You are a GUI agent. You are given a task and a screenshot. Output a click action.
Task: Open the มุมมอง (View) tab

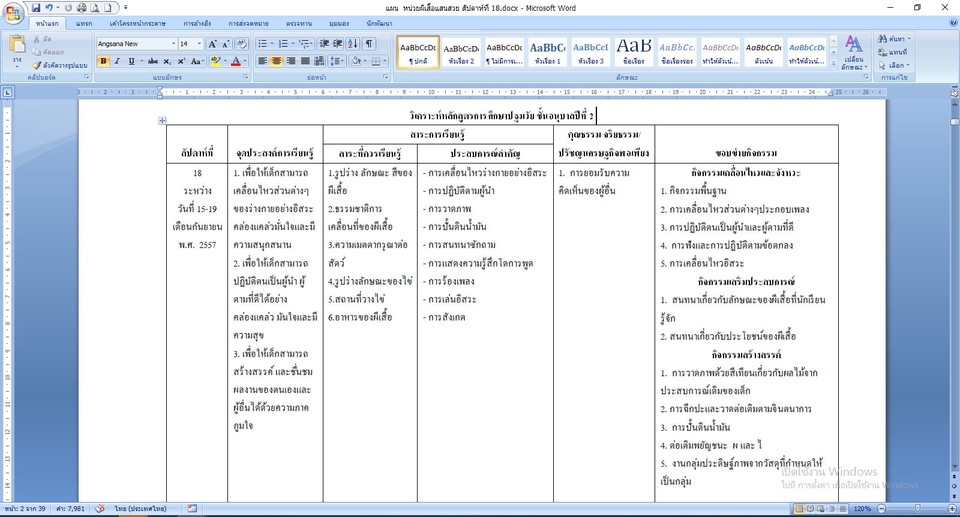pyautogui.click(x=339, y=23)
